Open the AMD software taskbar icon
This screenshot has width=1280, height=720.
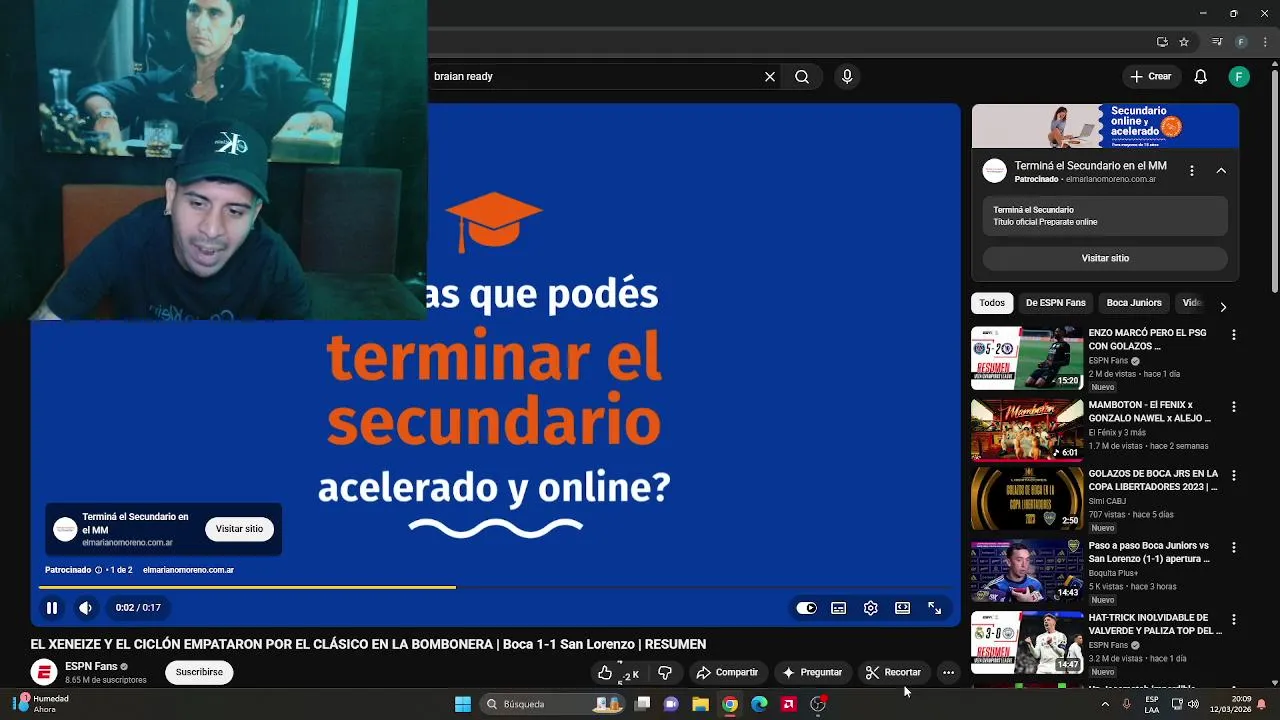(788, 704)
